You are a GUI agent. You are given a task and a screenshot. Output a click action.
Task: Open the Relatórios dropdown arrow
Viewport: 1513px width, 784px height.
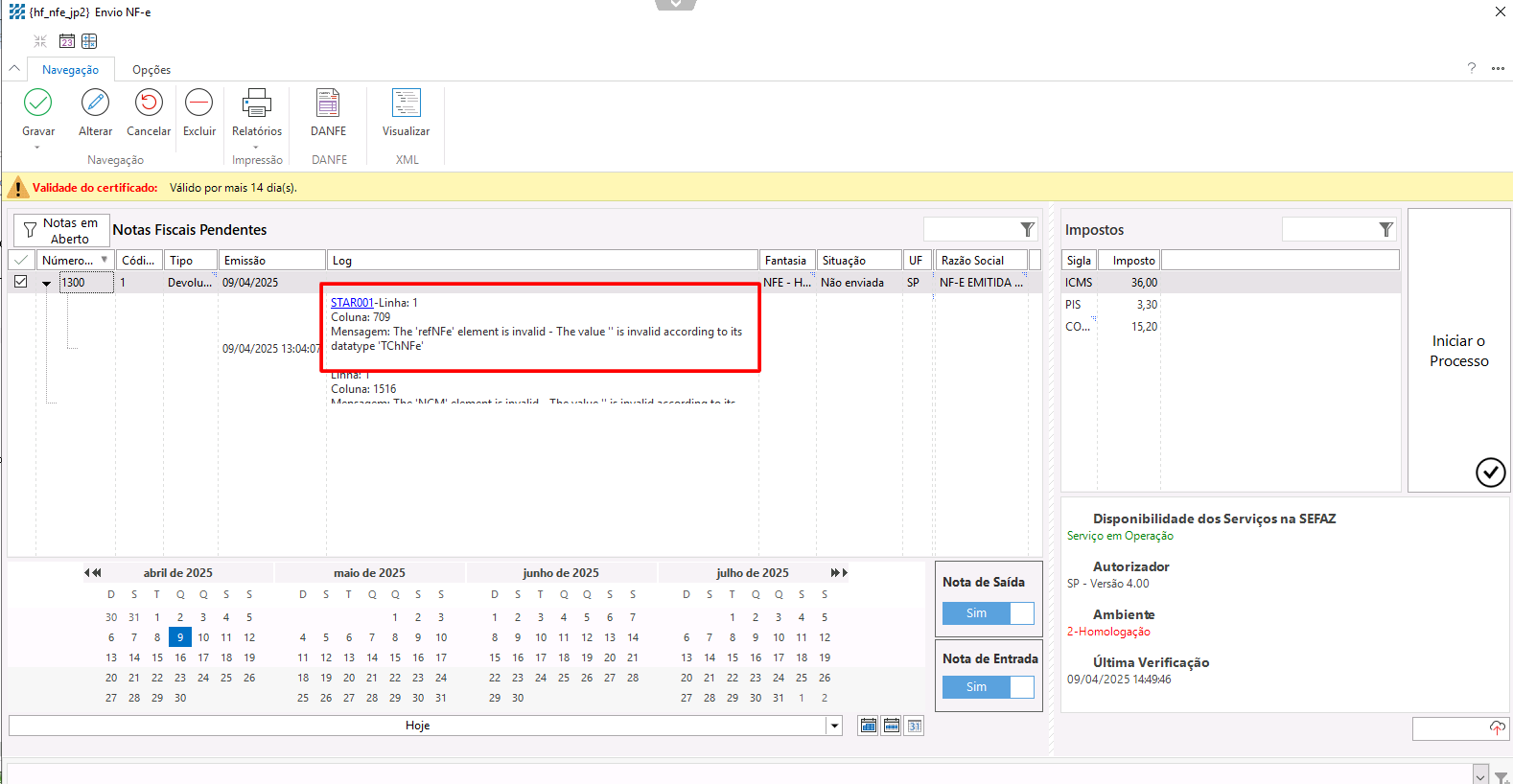256,148
